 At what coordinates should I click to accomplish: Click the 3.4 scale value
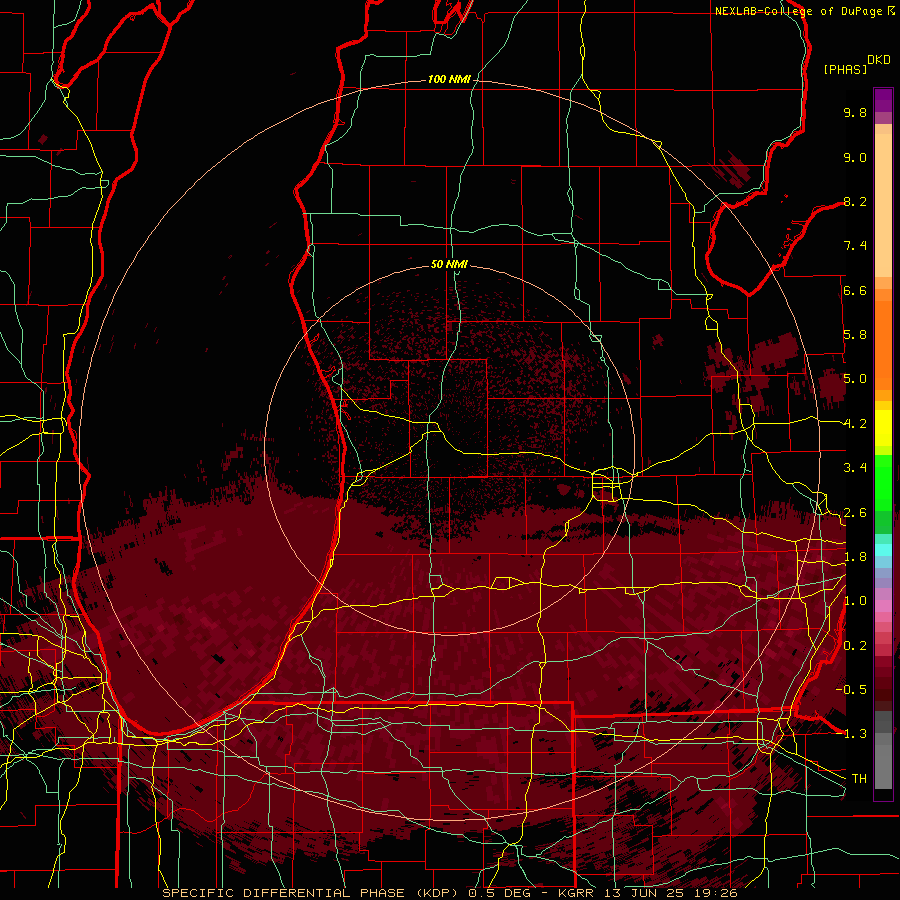pos(855,468)
